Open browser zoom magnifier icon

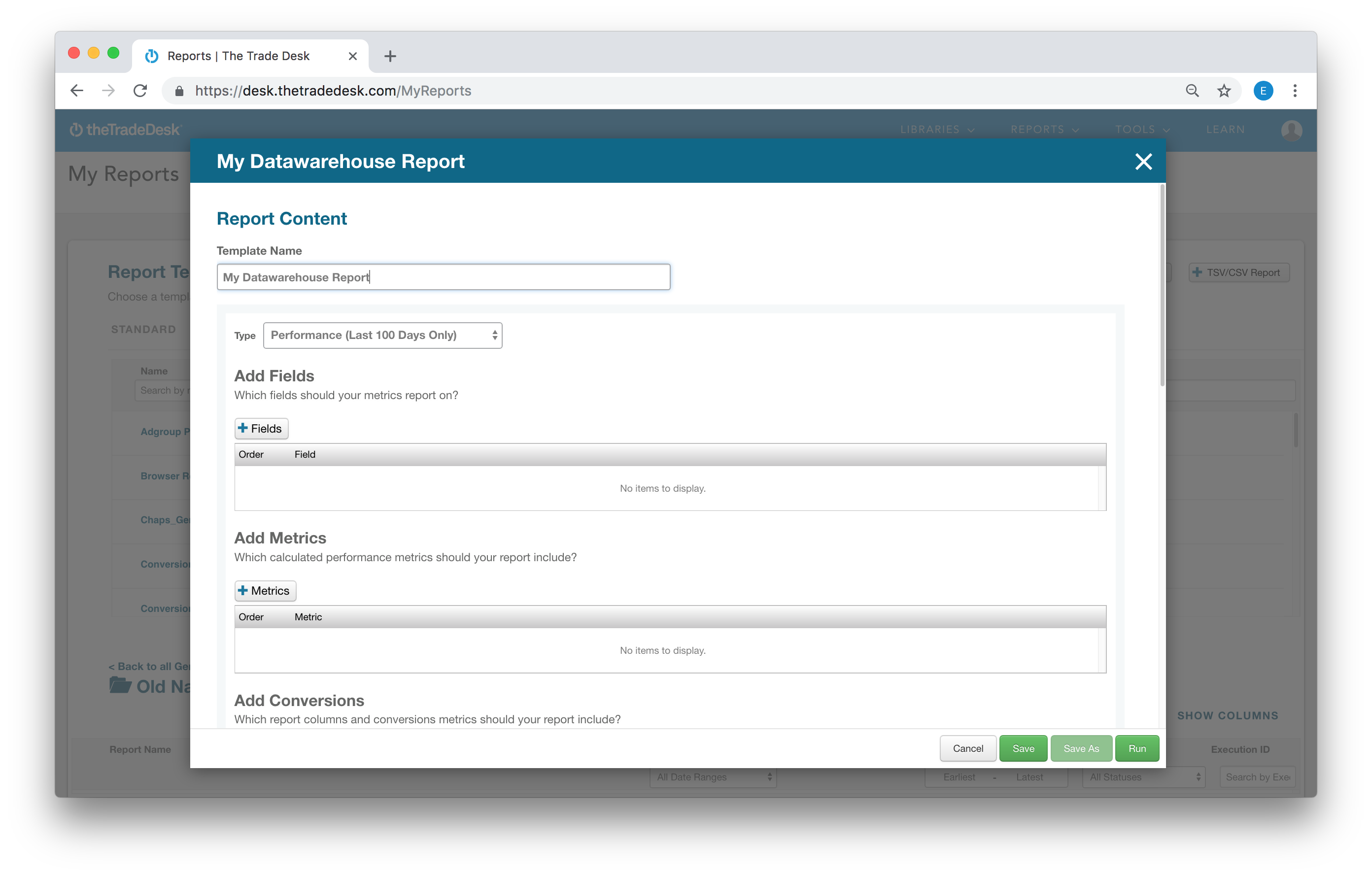(1192, 91)
